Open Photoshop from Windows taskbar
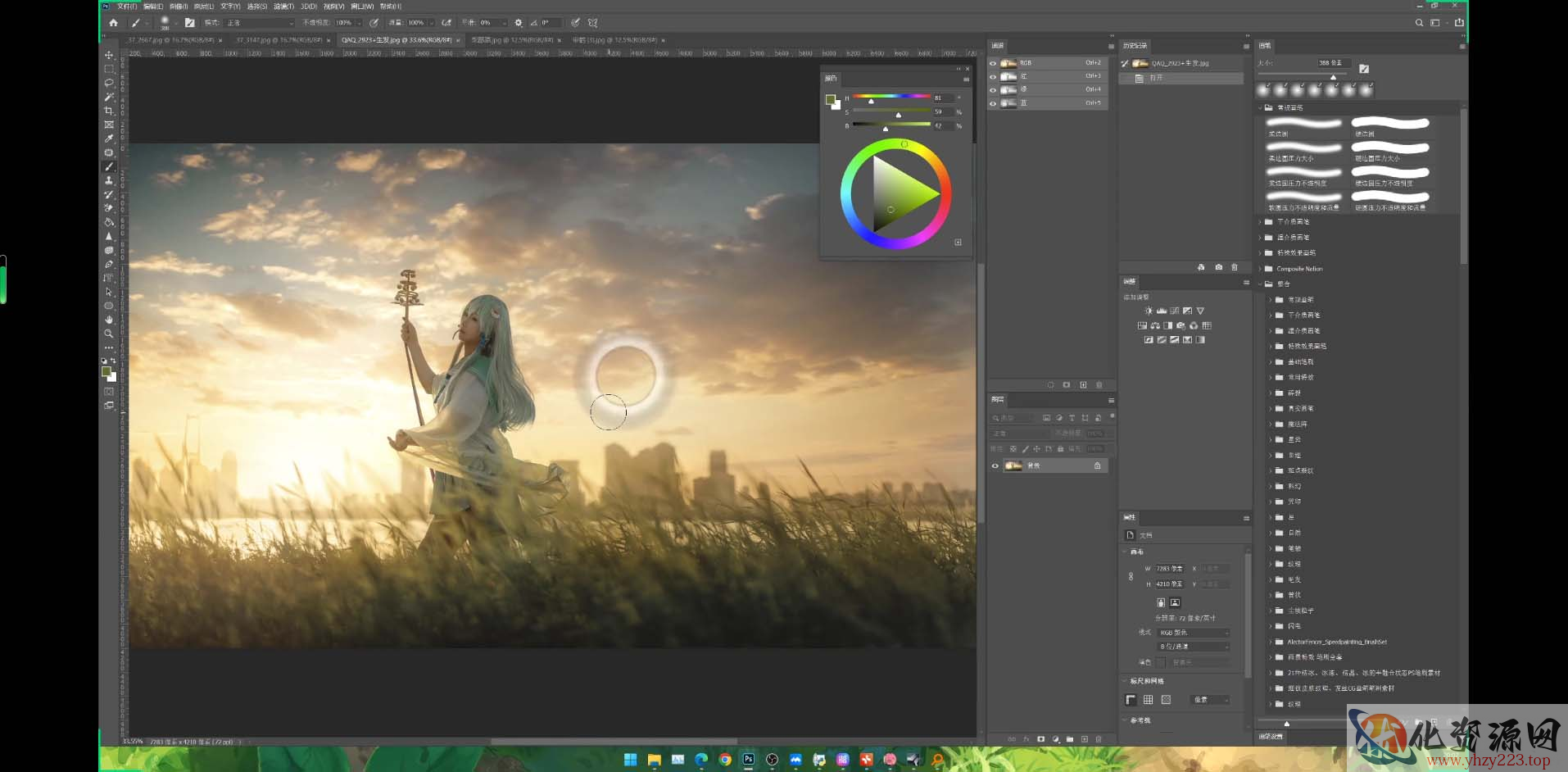 [x=748, y=760]
